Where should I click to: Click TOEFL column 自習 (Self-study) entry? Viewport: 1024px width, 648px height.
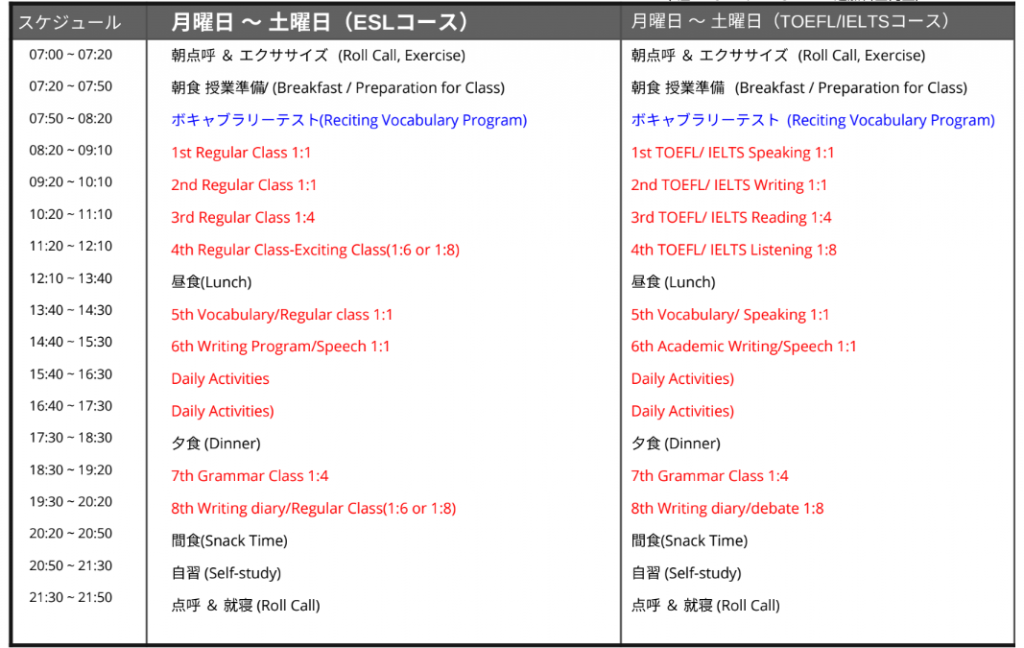[x=686, y=574]
